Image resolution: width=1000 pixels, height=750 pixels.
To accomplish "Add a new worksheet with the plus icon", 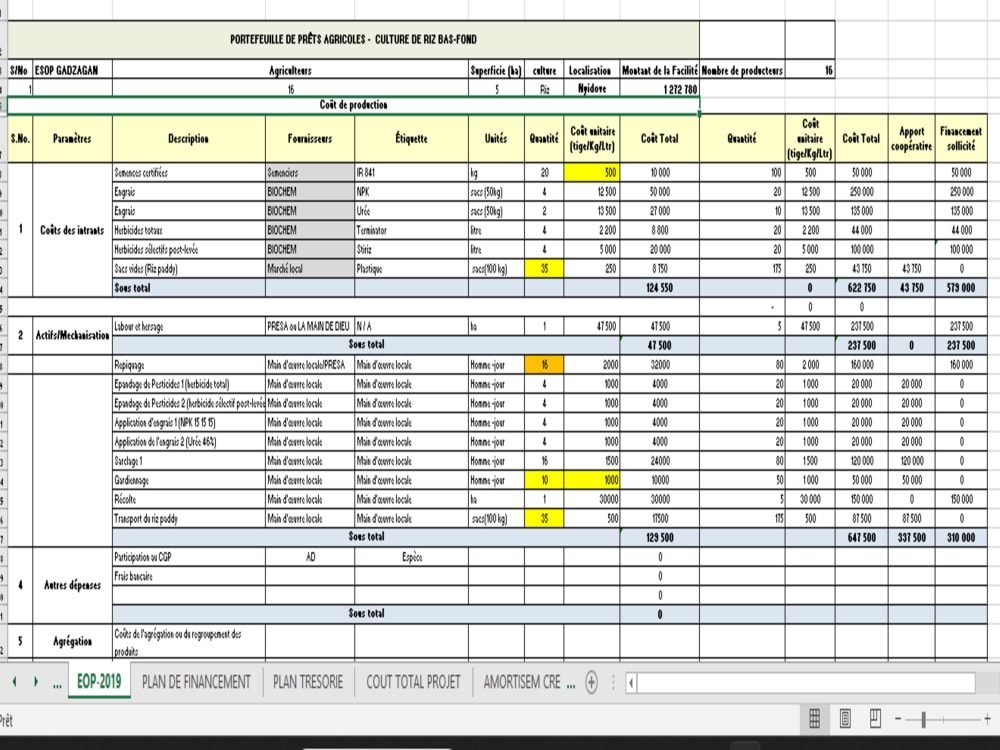I will [x=592, y=681].
